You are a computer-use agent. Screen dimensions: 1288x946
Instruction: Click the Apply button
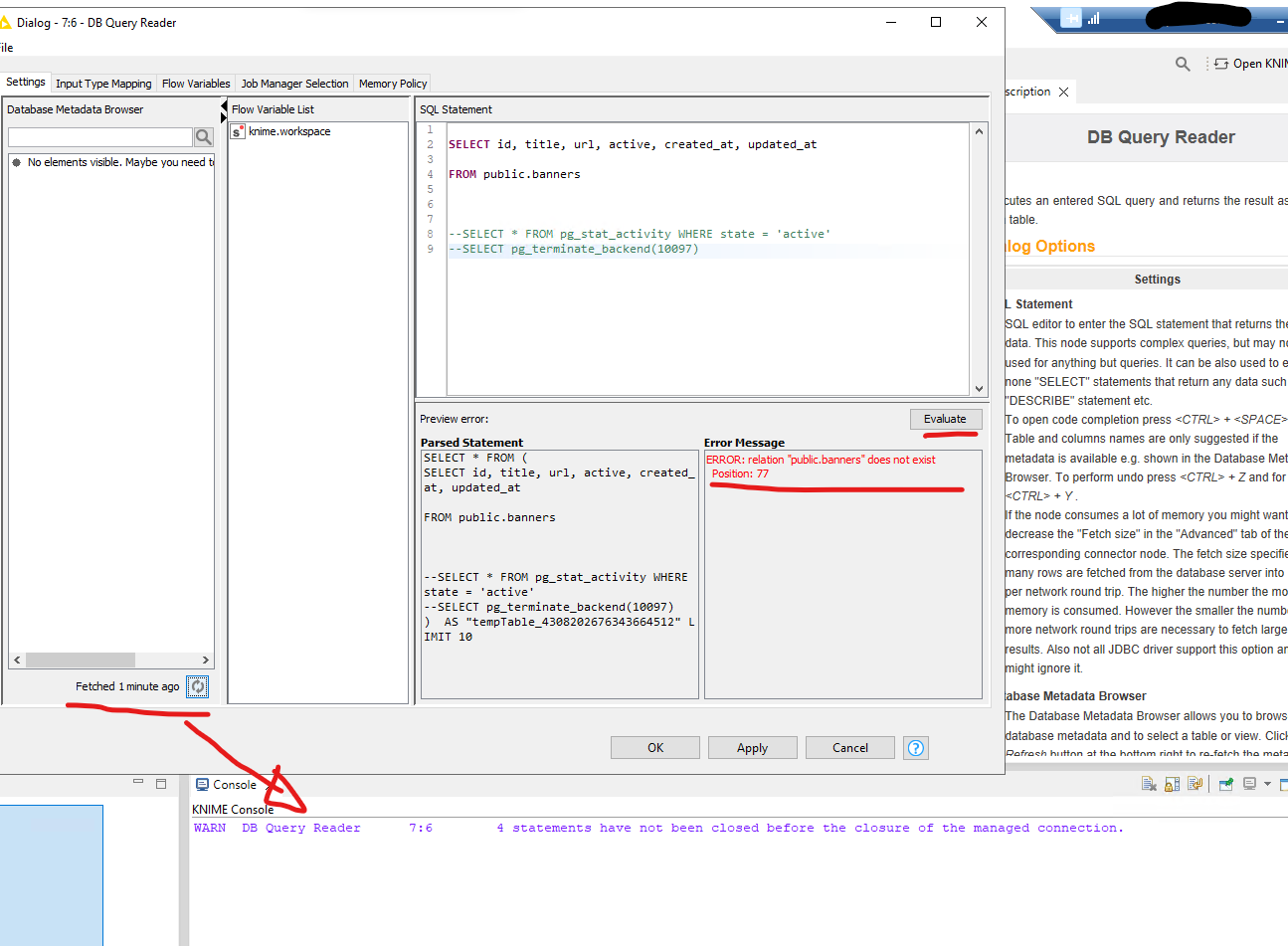pyautogui.click(x=753, y=748)
